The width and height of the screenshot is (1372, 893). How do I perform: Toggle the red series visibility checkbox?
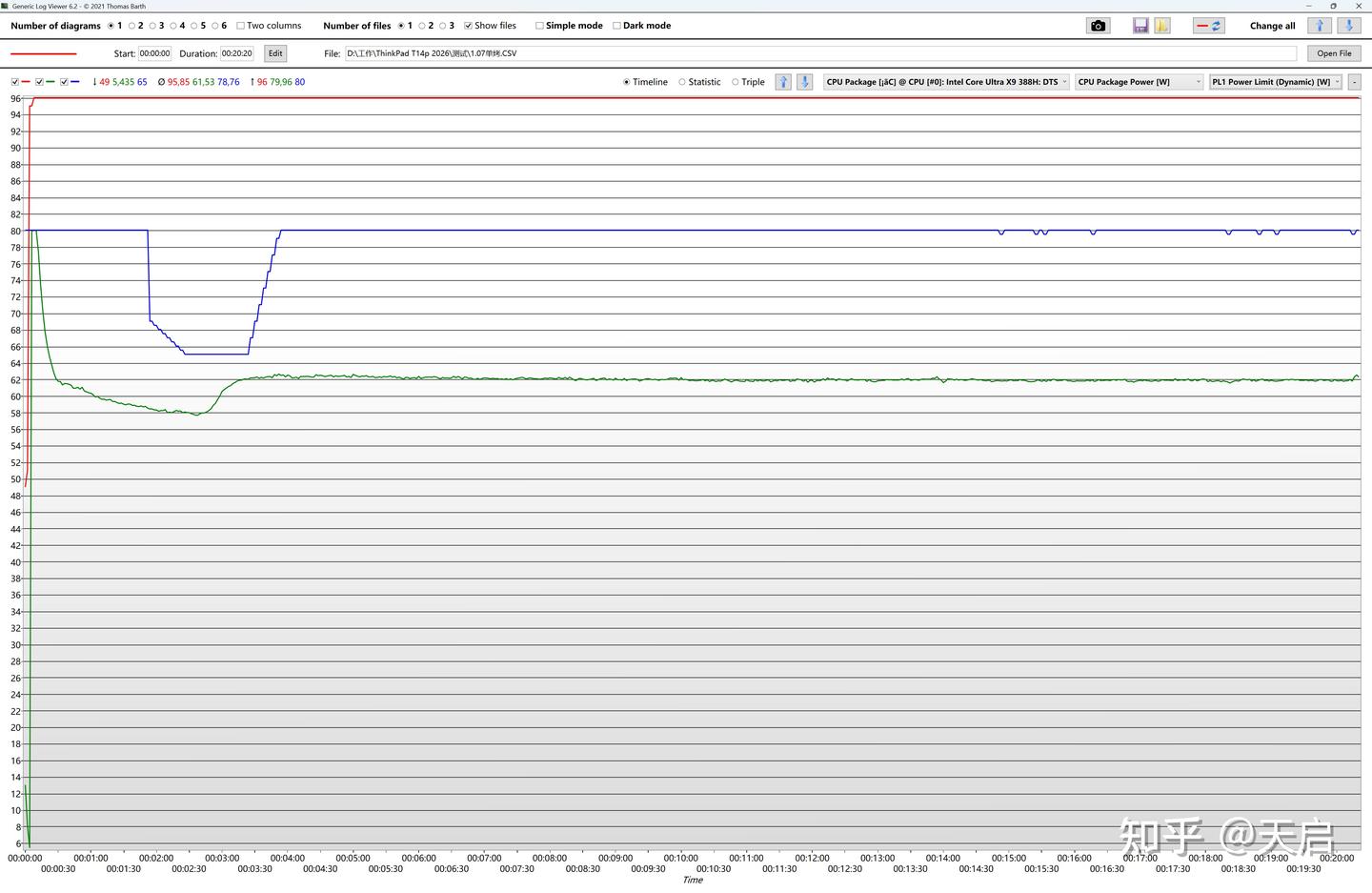pos(15,82)
